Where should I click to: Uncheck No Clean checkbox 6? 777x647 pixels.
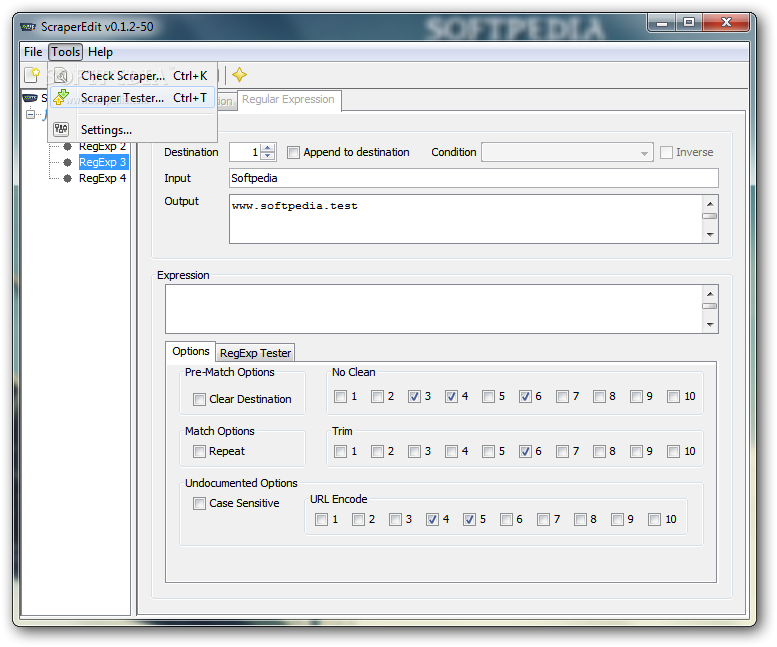click(525, 396)
